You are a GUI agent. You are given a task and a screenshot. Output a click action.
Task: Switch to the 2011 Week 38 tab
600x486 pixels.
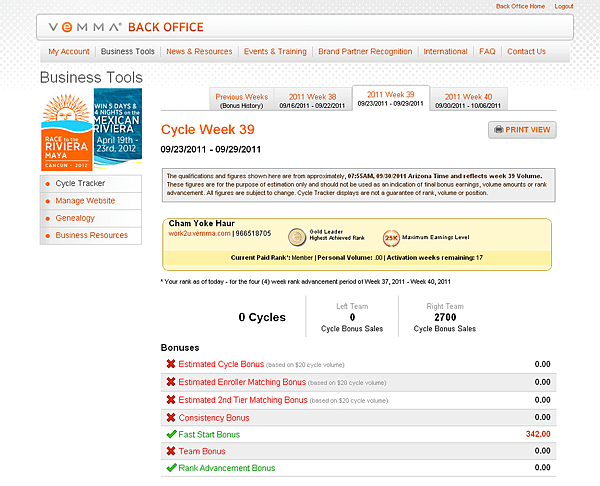(312, 100)
